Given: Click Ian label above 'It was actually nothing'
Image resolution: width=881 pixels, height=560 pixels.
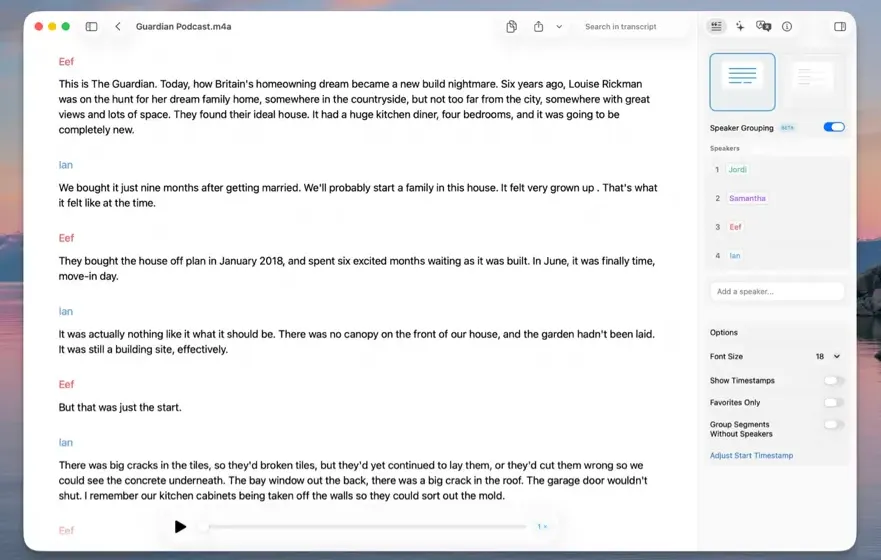Looking at the screenshot, I should [x=66, y=312].
